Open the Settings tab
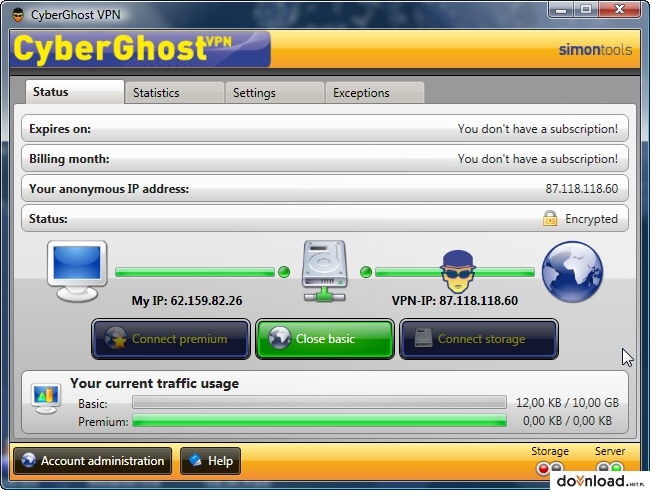The width and height of the screenshot is (650, 490). pyautogui.click(x=274, y=92)
